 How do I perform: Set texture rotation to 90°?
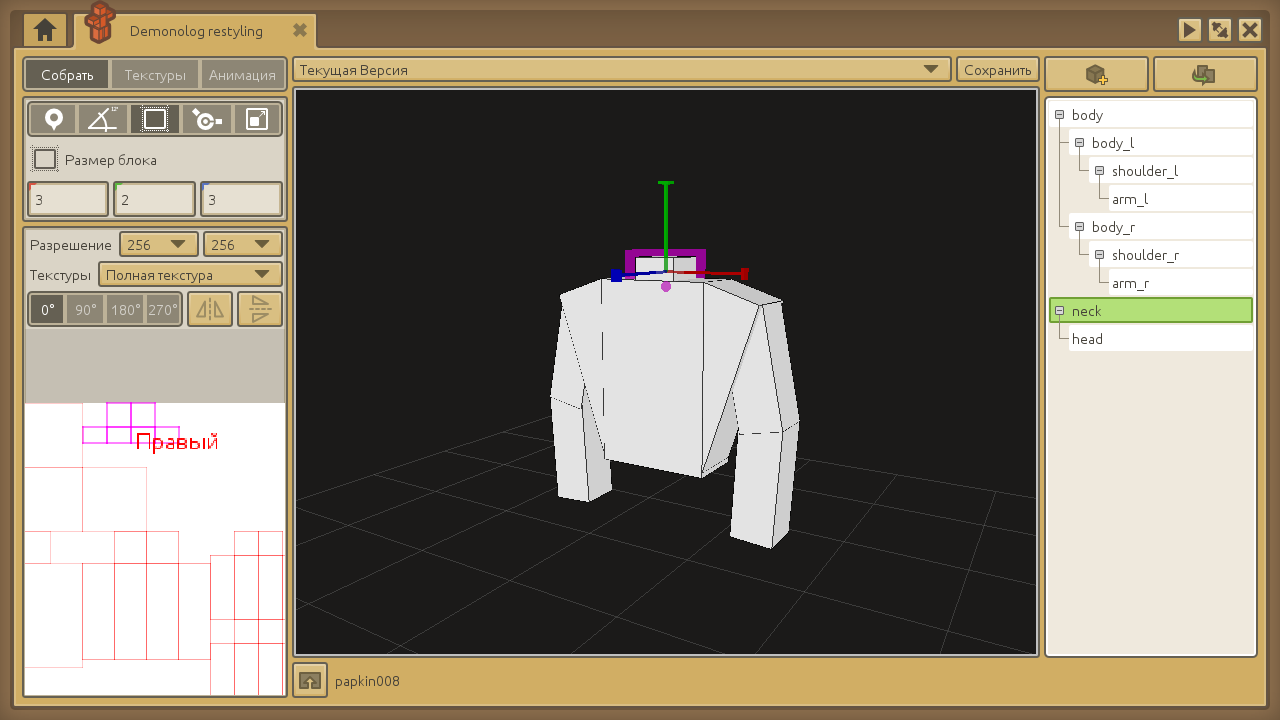pyautogui.click(x=86, y=310)
